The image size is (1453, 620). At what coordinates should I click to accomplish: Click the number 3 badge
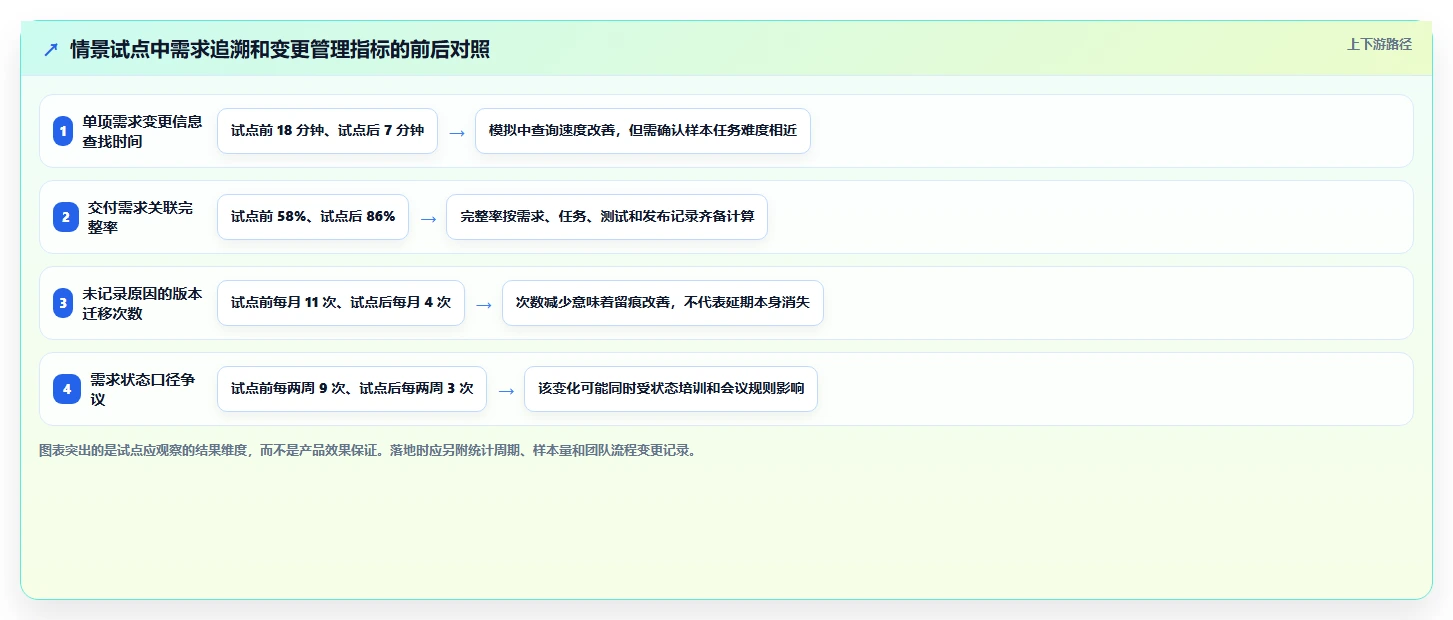63,303
